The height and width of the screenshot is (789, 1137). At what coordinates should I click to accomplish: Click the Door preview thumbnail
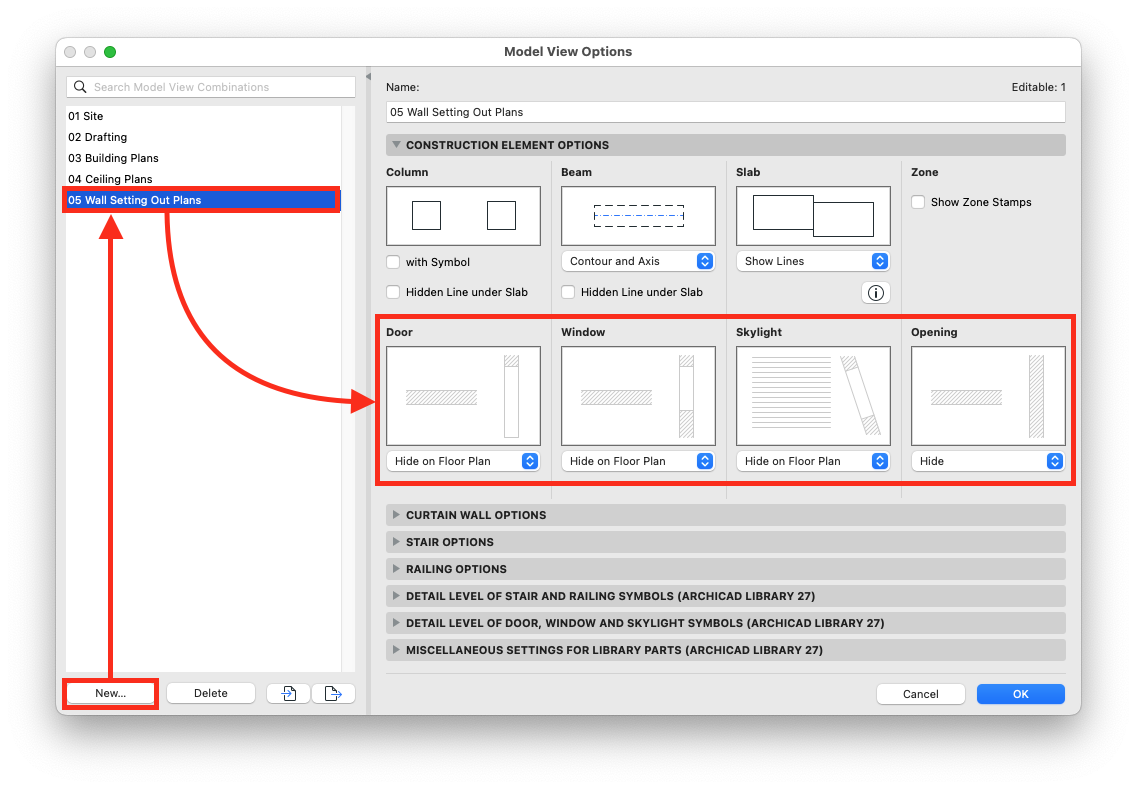463,396
